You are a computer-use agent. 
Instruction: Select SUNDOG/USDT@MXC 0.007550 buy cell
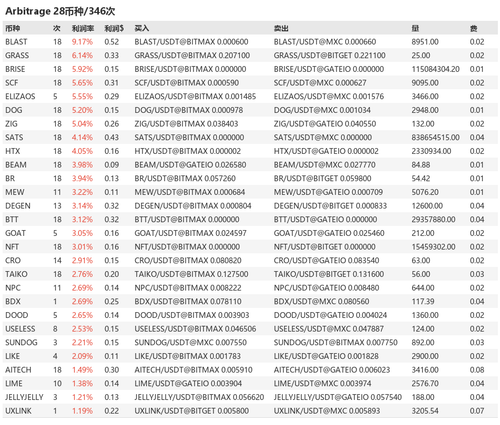point(191,343)
